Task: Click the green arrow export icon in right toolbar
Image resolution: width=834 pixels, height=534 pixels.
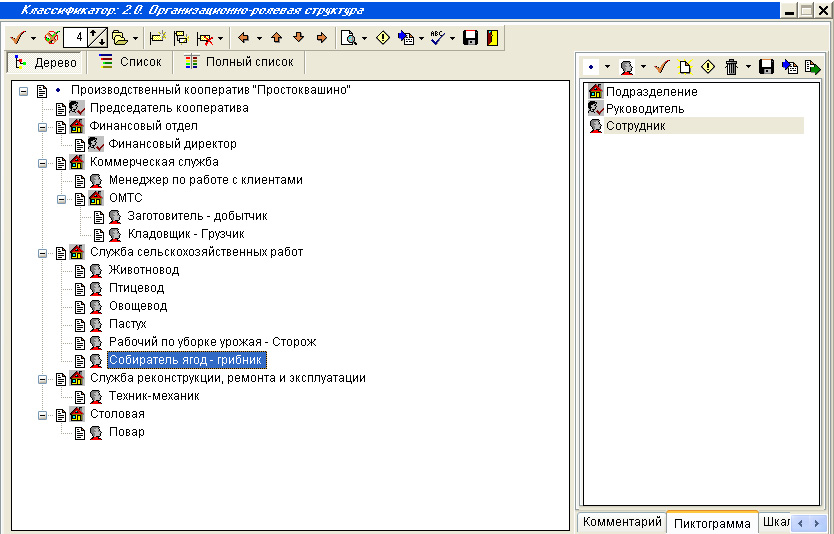Action: (x=812, y=67)
